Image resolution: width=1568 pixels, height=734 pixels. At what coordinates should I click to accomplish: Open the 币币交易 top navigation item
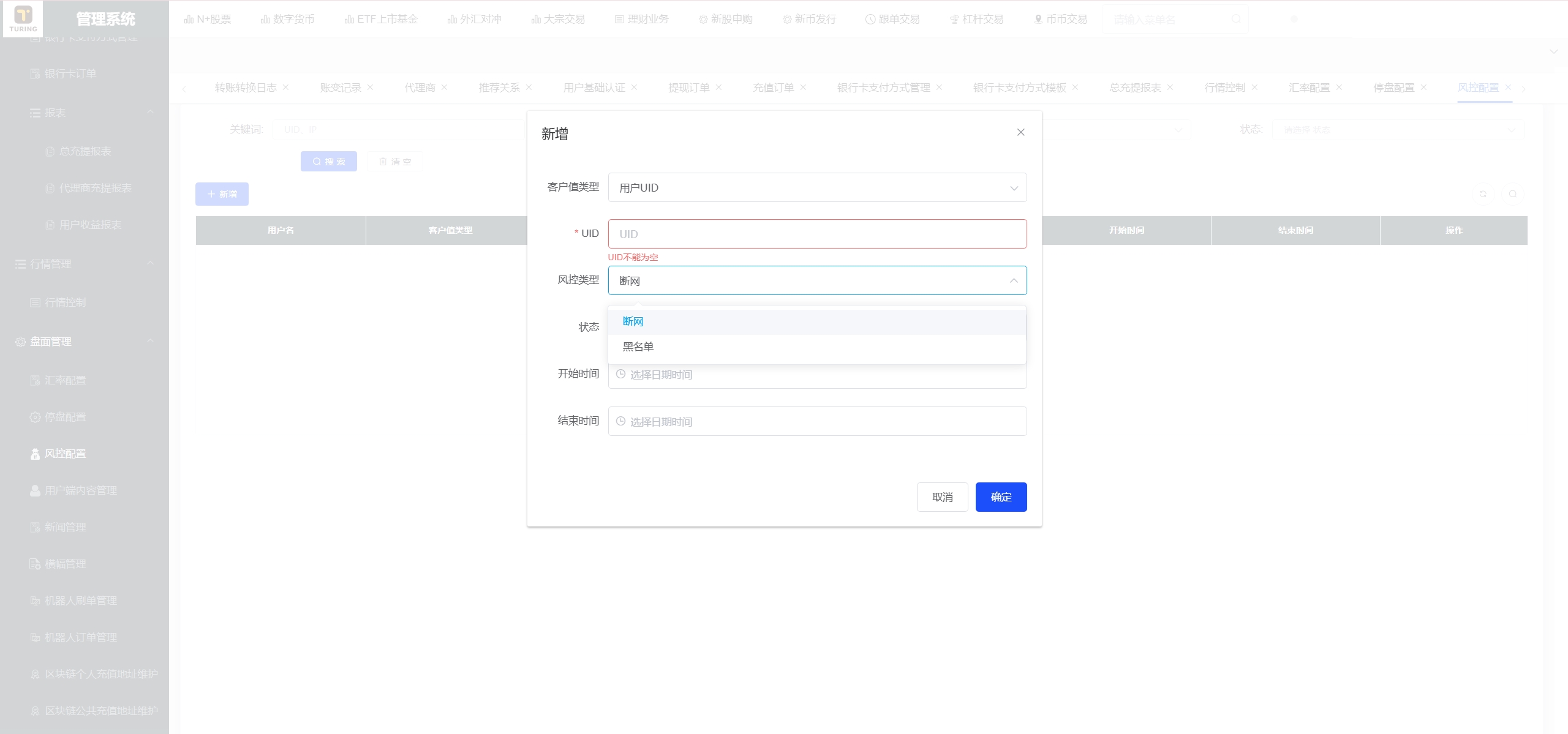(1060, 20)
